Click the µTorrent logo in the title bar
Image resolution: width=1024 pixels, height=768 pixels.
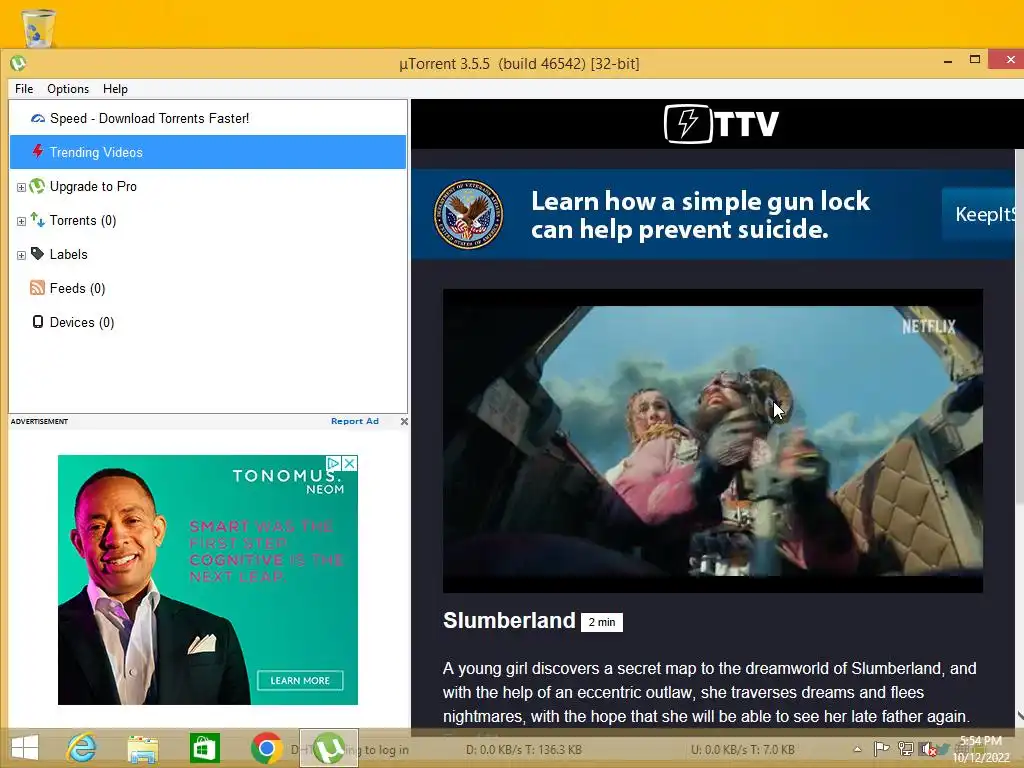click(x=18, y=63)
